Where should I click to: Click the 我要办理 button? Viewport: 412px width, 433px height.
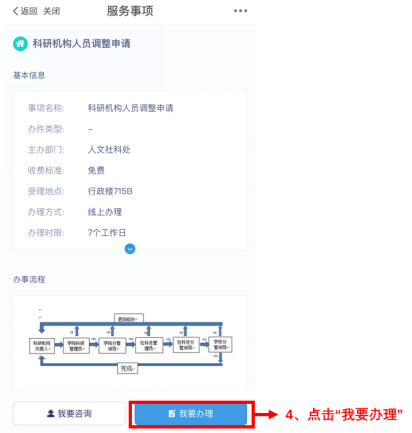(x=191, y=414)
